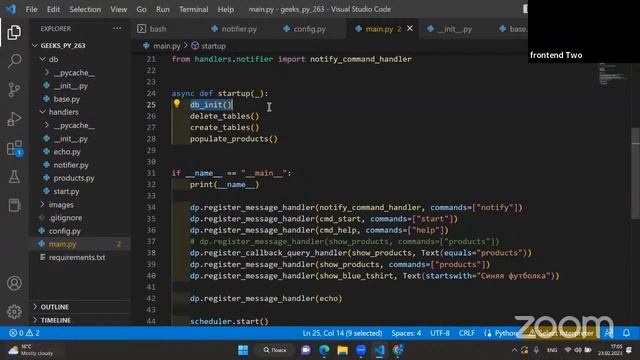Viewport: 640px width, 360px height.
Task: Change line endings via CRLF
Action: point(467,333)
